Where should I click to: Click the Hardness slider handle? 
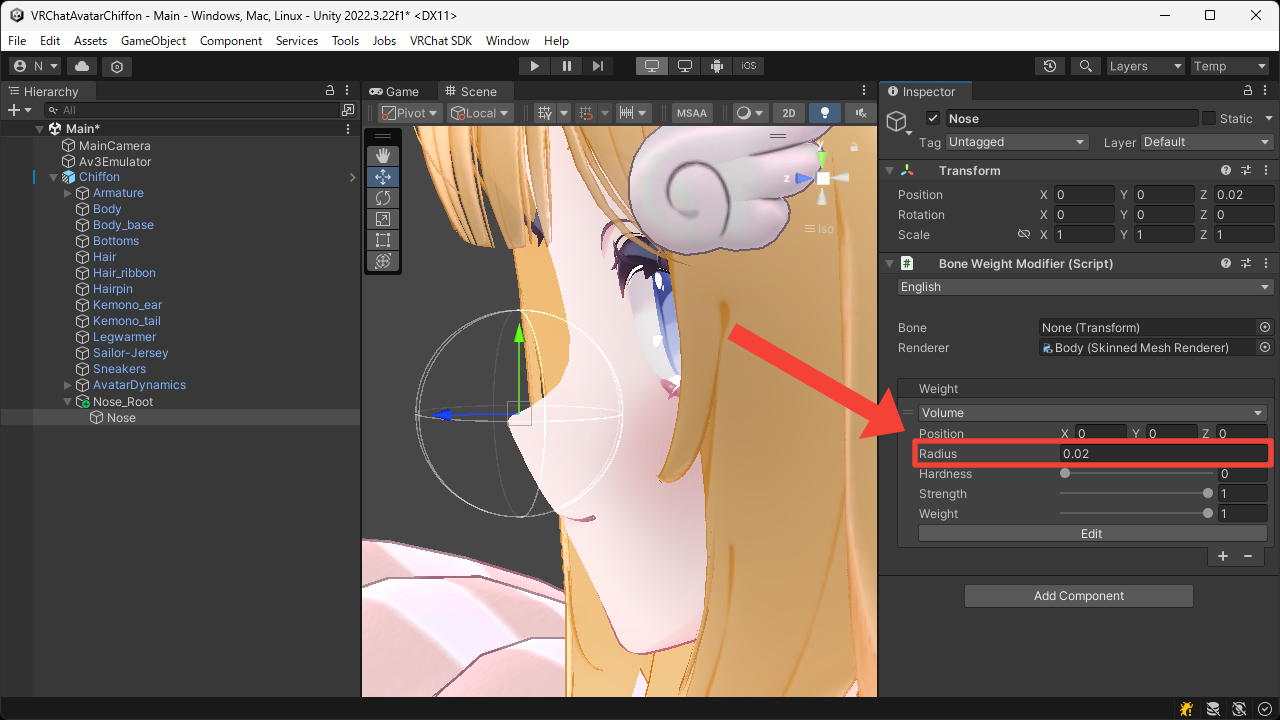pyautogui.click(x=1065, y=474)
